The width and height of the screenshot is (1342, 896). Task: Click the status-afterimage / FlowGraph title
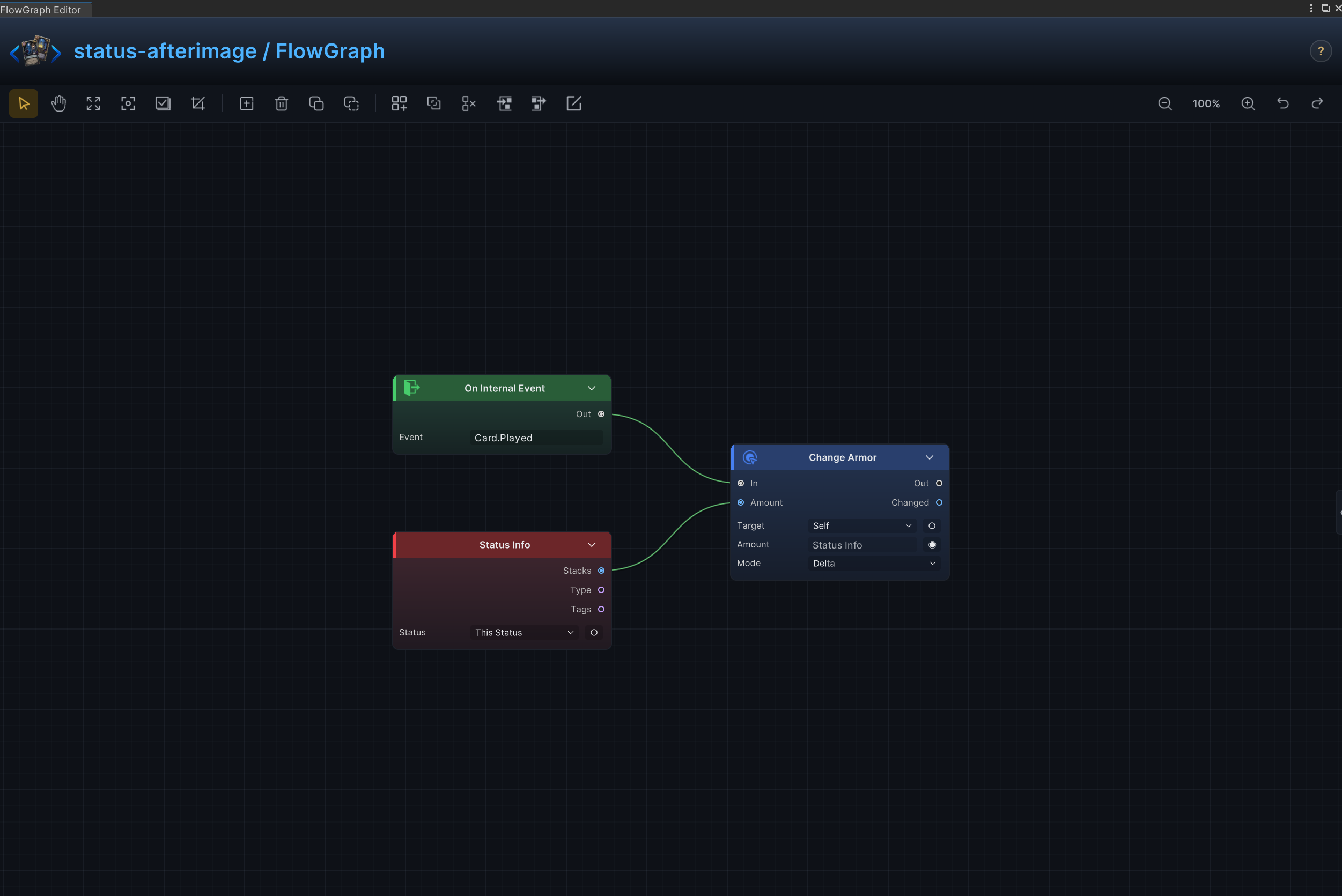point(229,51)
